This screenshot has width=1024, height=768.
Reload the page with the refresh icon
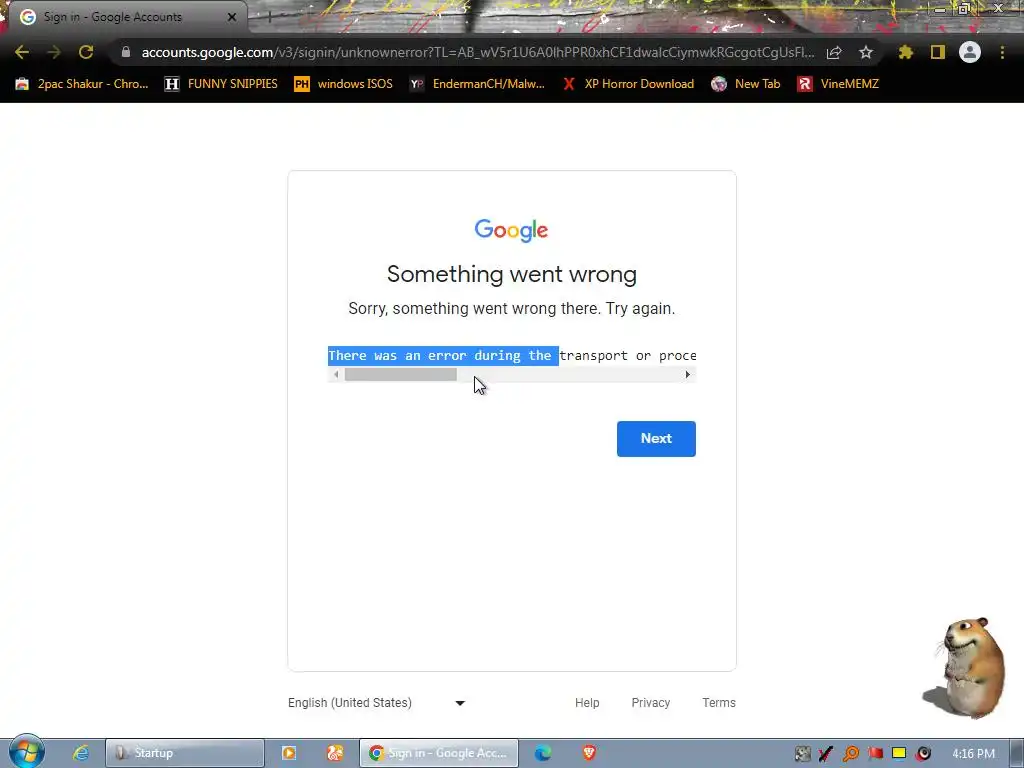pos(86,52)
